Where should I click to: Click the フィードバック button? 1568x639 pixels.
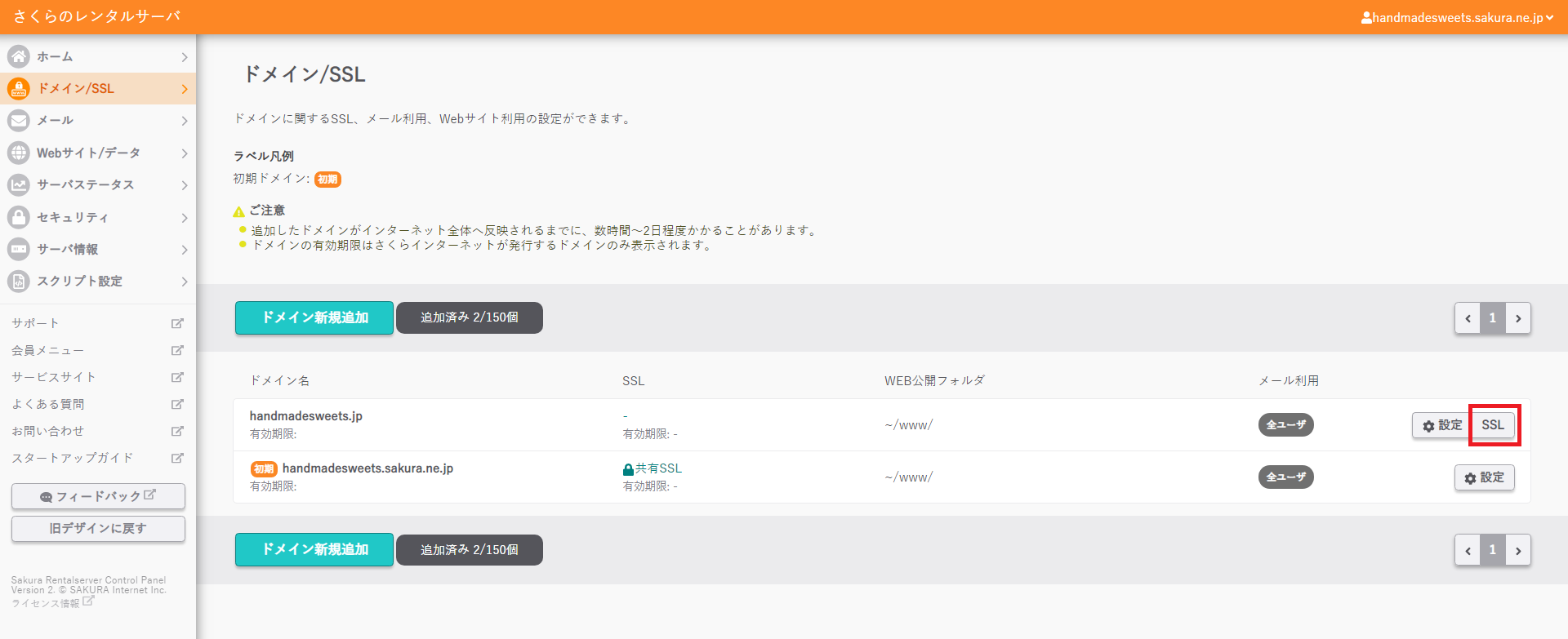tap(98, 496)
